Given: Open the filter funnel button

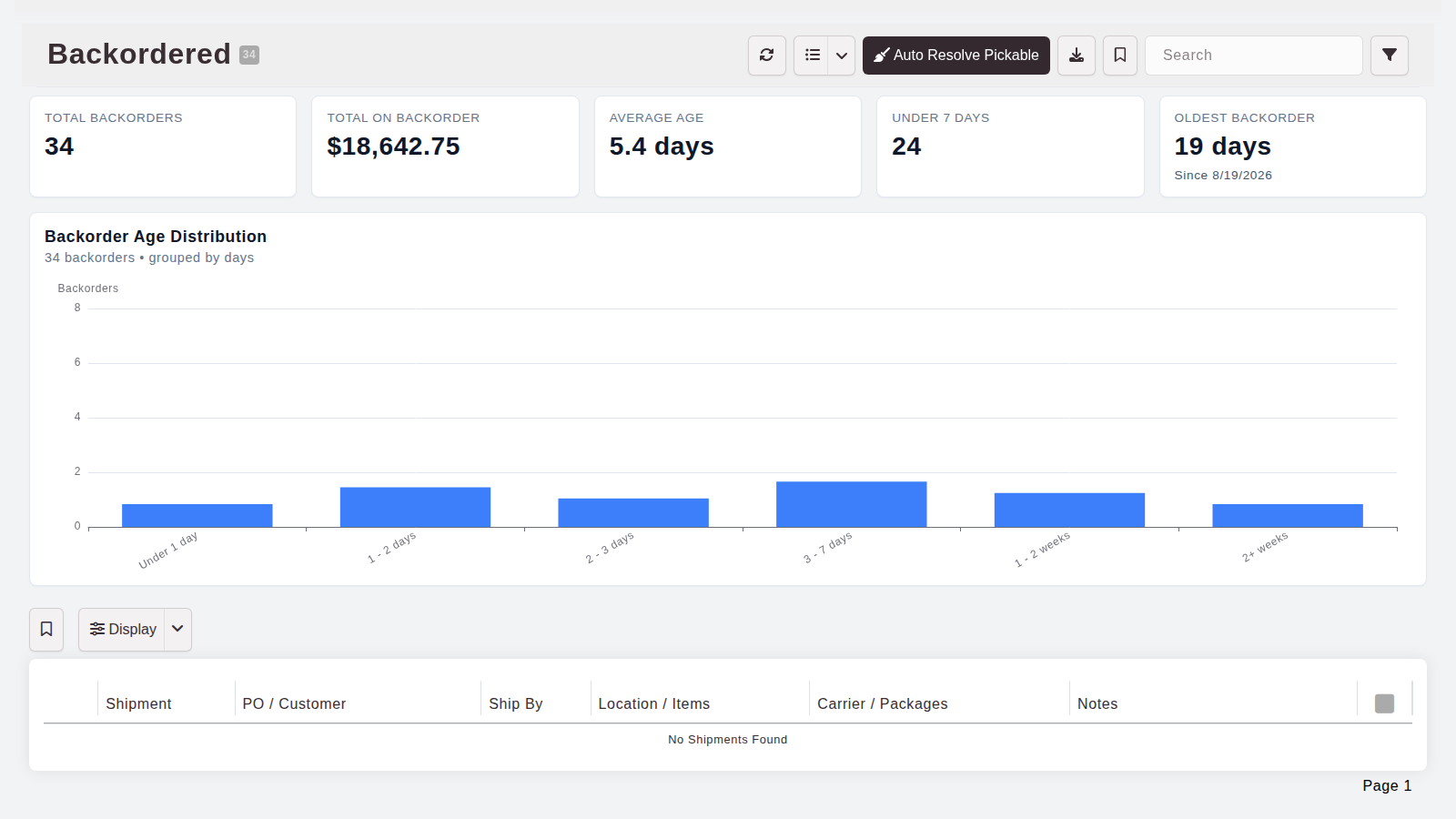Looking at the screenshot, I should tap(1390, 56).
